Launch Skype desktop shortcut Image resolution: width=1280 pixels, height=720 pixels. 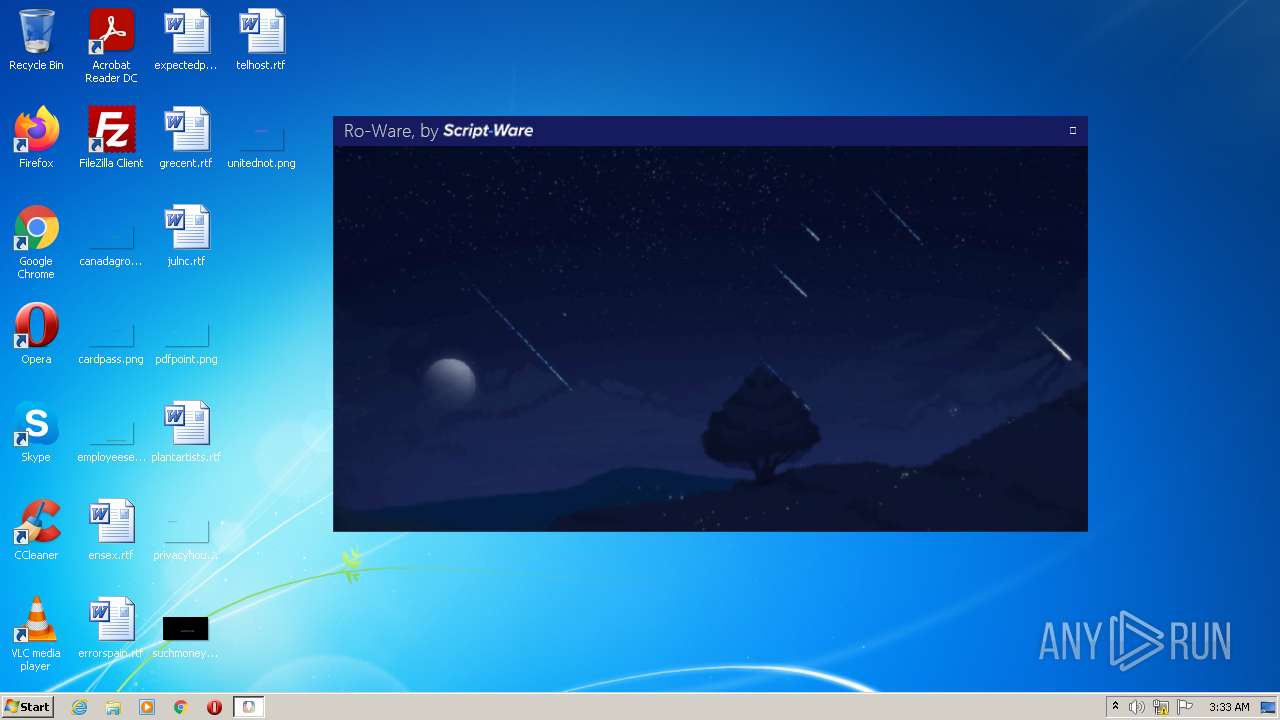click(x=36, y=432)
